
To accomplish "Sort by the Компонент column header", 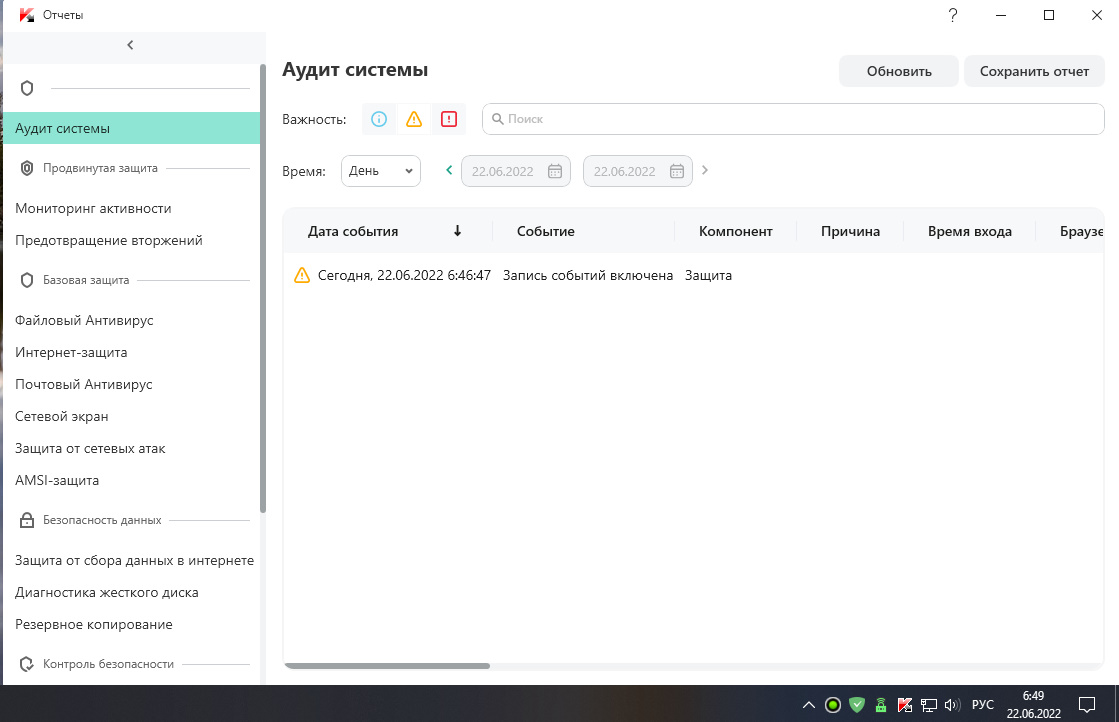I will pos(736,231).
